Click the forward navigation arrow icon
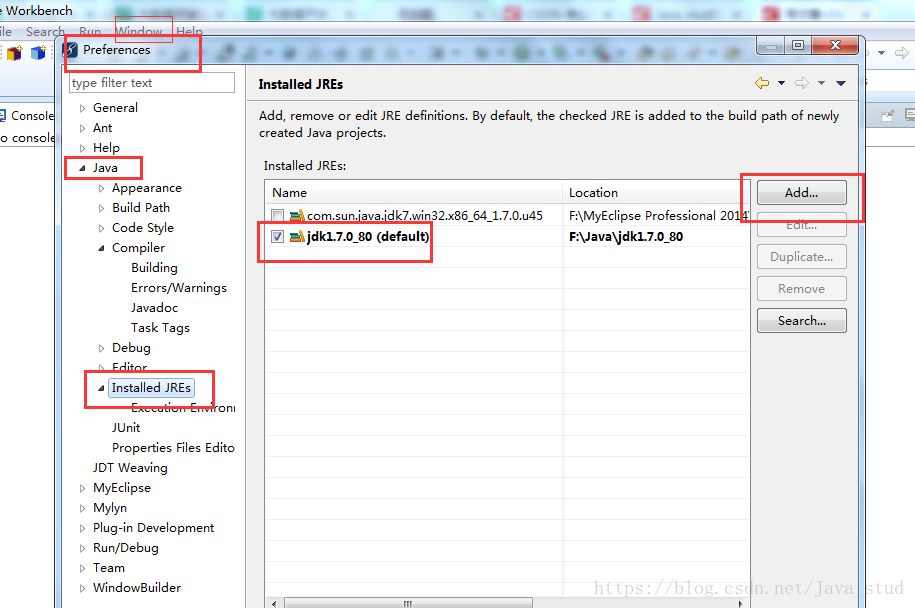This screenshot has height=608, width=915. click(802, 83)
